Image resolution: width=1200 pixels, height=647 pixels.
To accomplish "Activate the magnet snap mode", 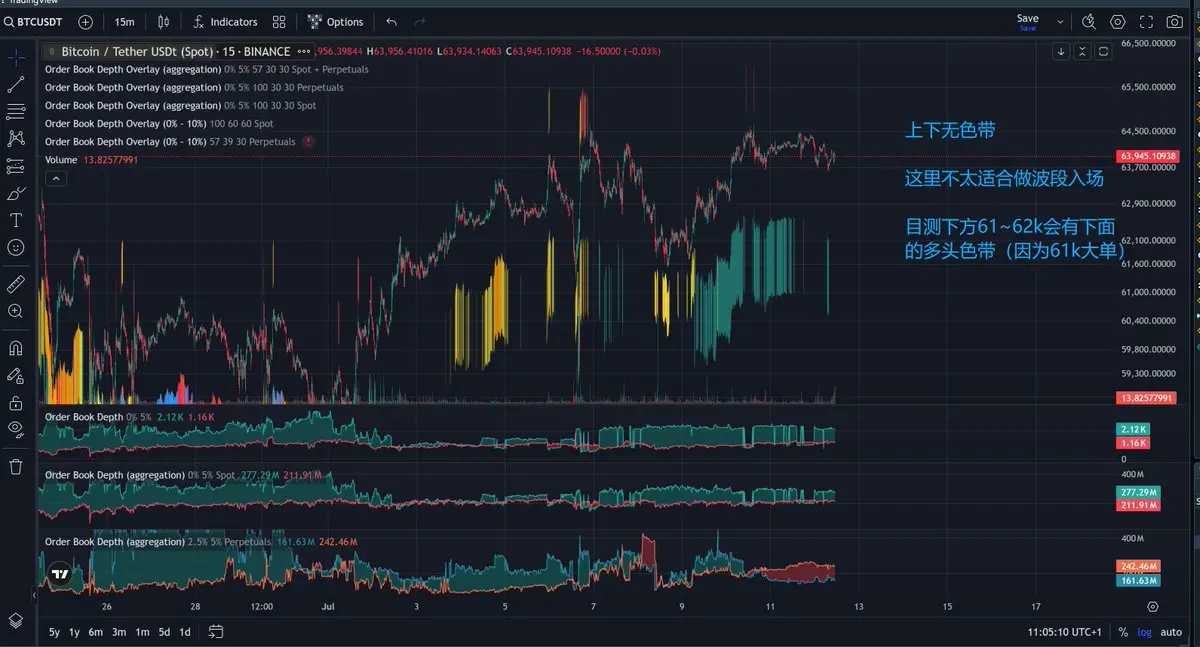I will (x=16, y=348).
